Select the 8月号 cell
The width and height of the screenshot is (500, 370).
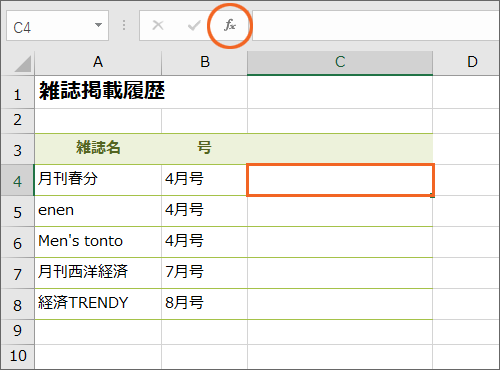(x=205, y=304)
